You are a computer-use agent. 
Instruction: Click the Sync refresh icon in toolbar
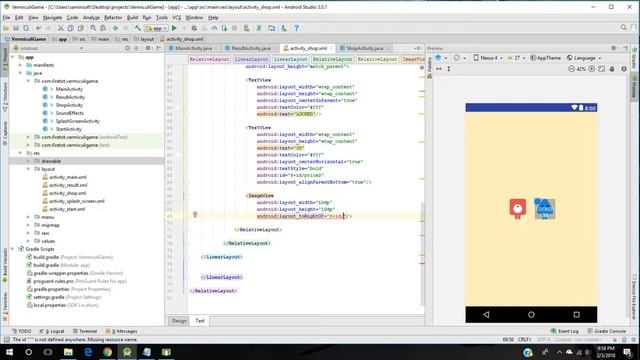(26, 28)
